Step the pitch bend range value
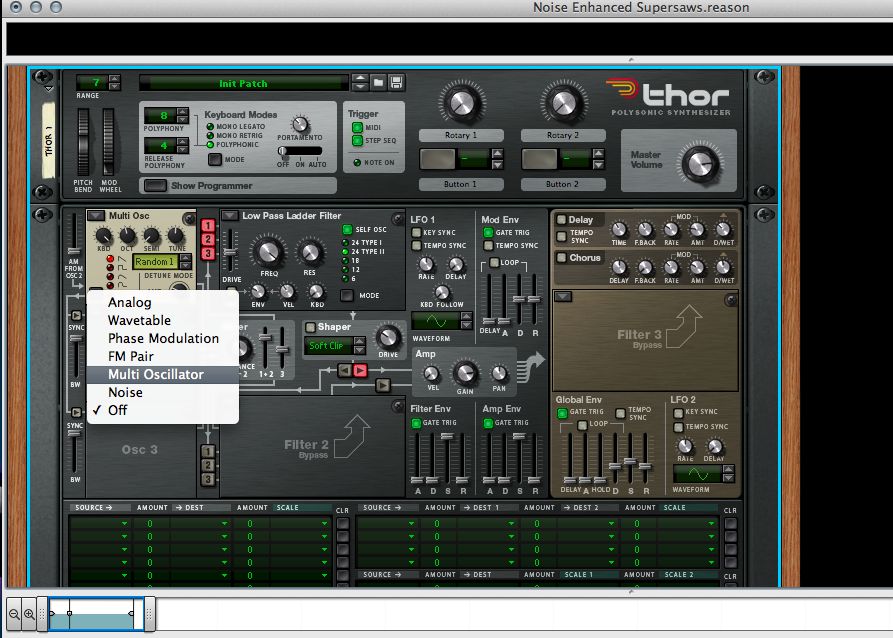 coord(114,83)
